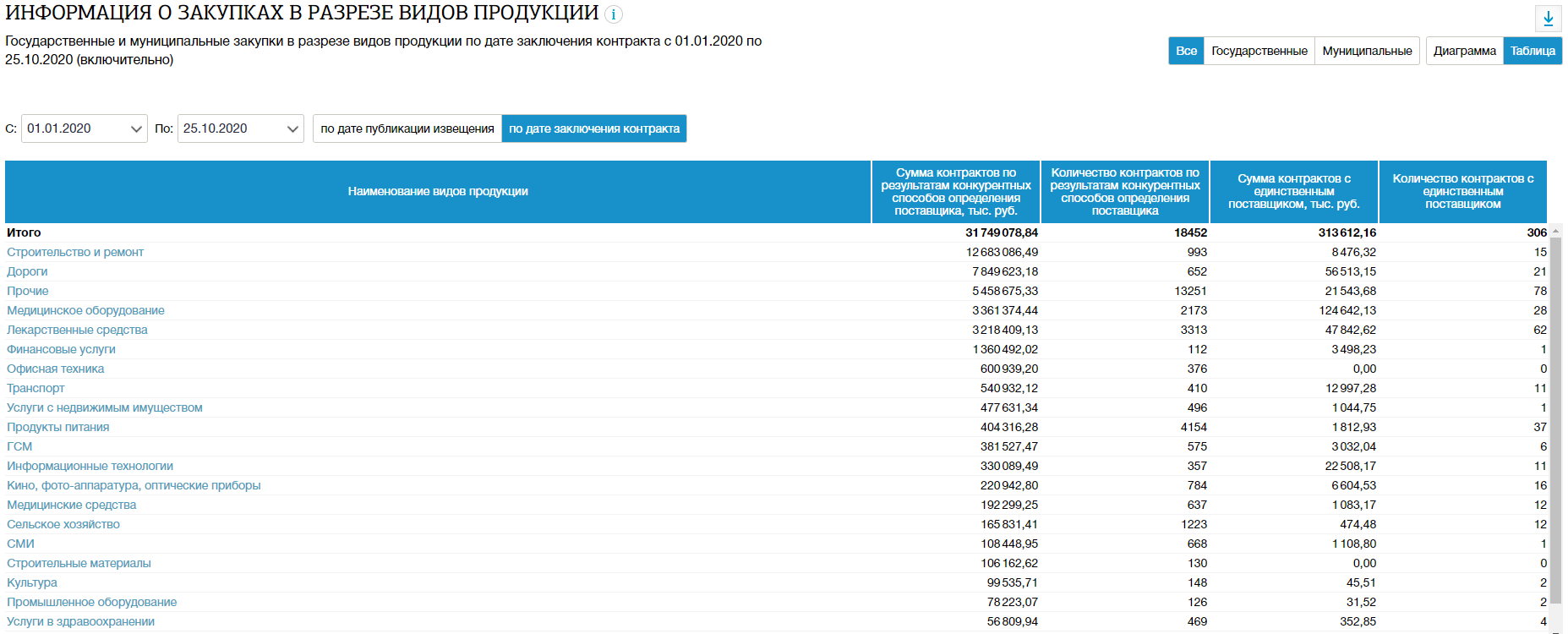
Task: Switch to the 'Диаграмма' view
Action: (1464, 51)
